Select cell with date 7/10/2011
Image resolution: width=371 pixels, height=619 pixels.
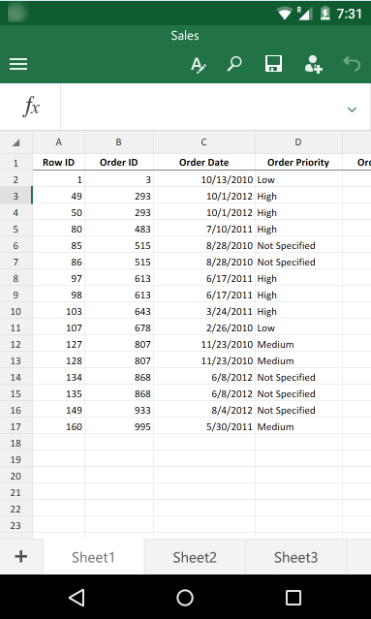pos(204,229)
